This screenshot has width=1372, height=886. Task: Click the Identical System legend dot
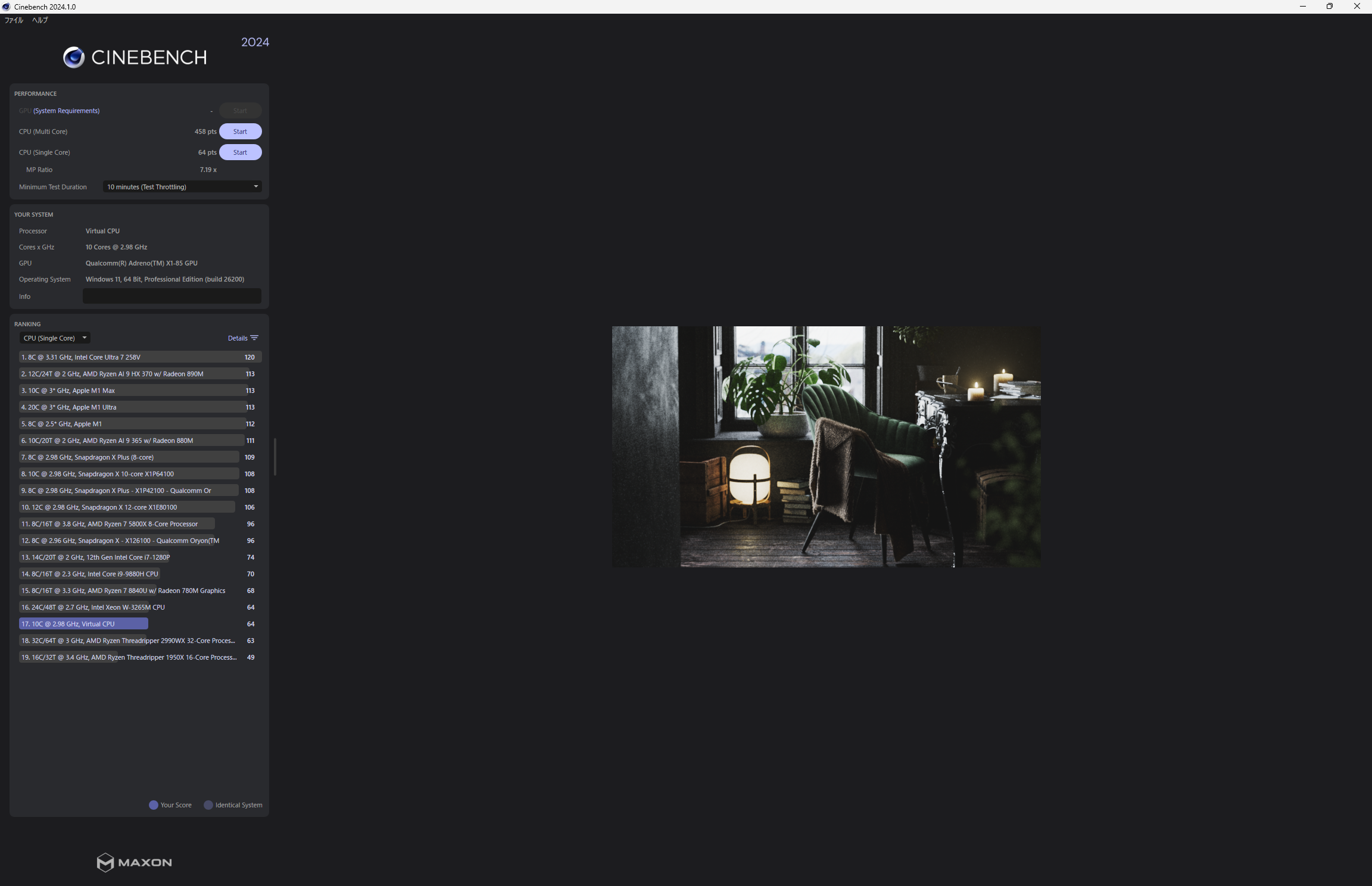tap(208, 805)
